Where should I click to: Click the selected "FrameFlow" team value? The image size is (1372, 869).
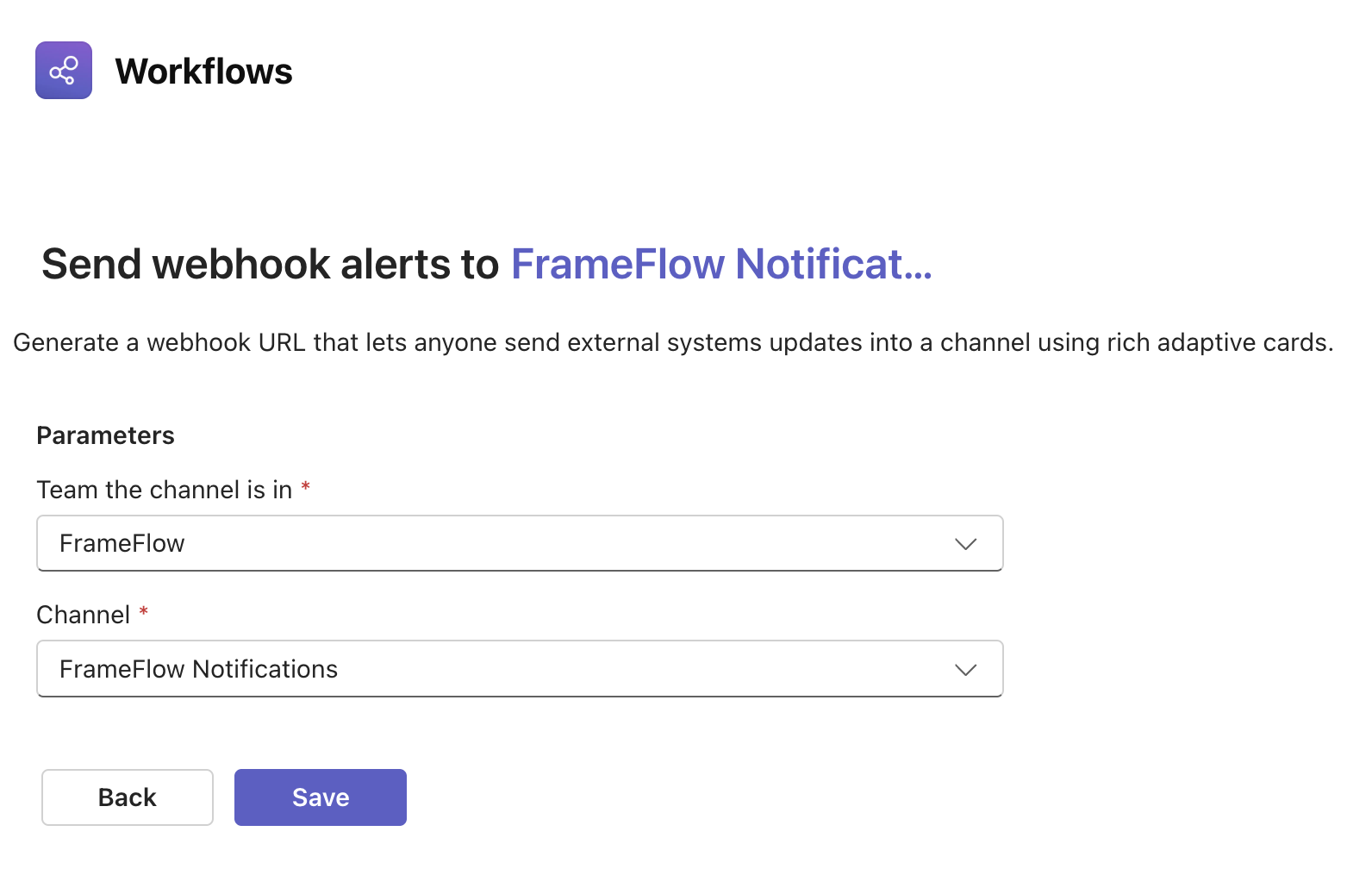point(122,544)
